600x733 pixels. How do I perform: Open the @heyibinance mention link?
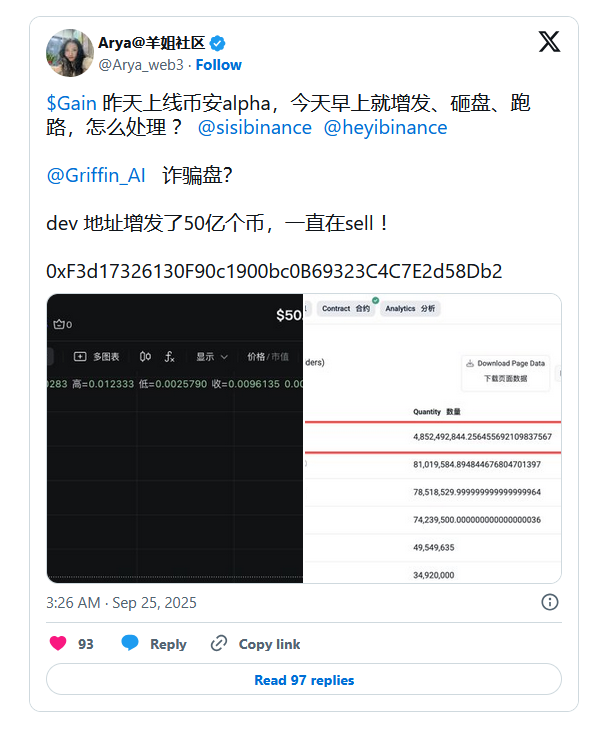385,128
